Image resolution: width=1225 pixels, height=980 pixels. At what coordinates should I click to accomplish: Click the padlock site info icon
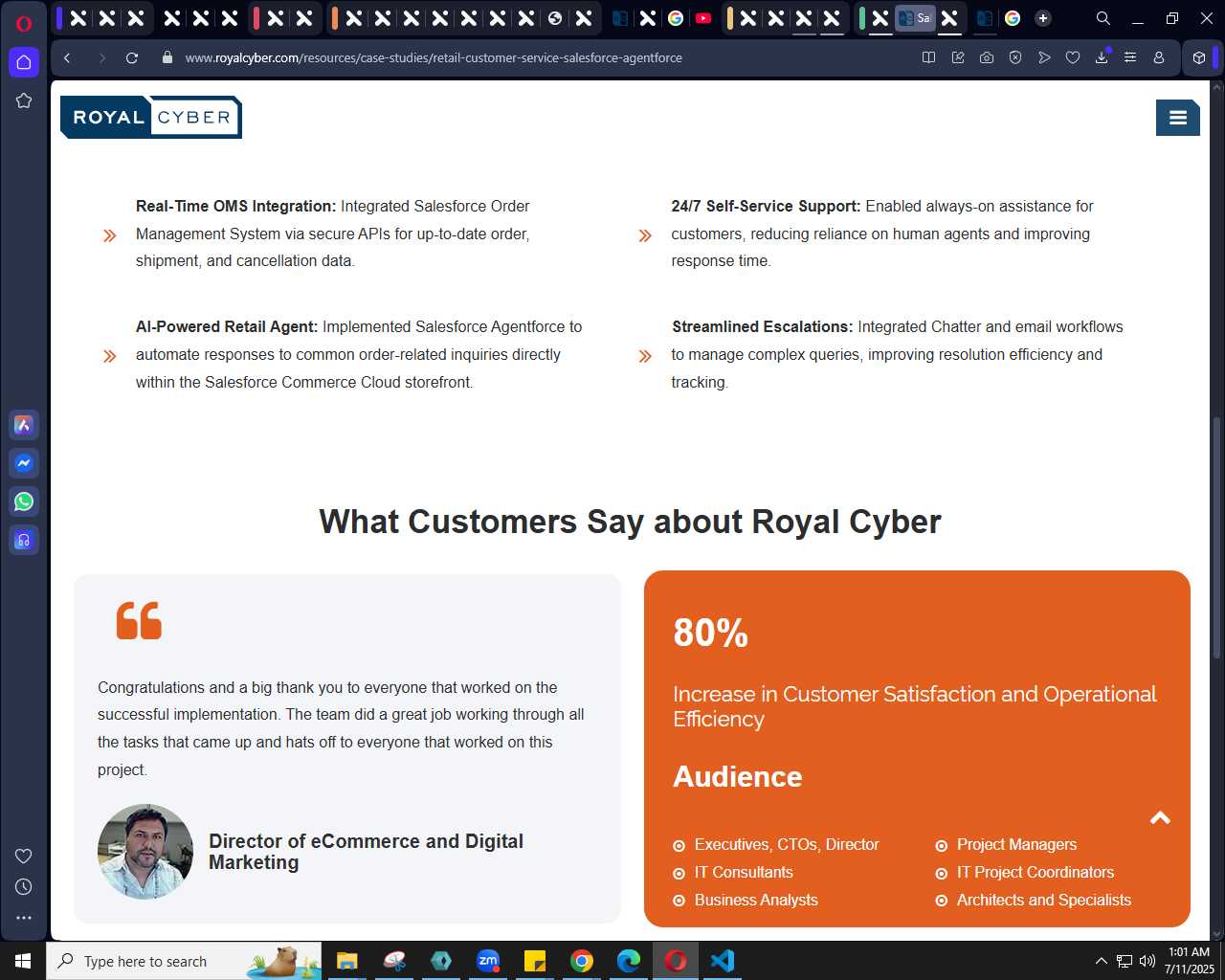pyautogui.click(x=167, y=57)
